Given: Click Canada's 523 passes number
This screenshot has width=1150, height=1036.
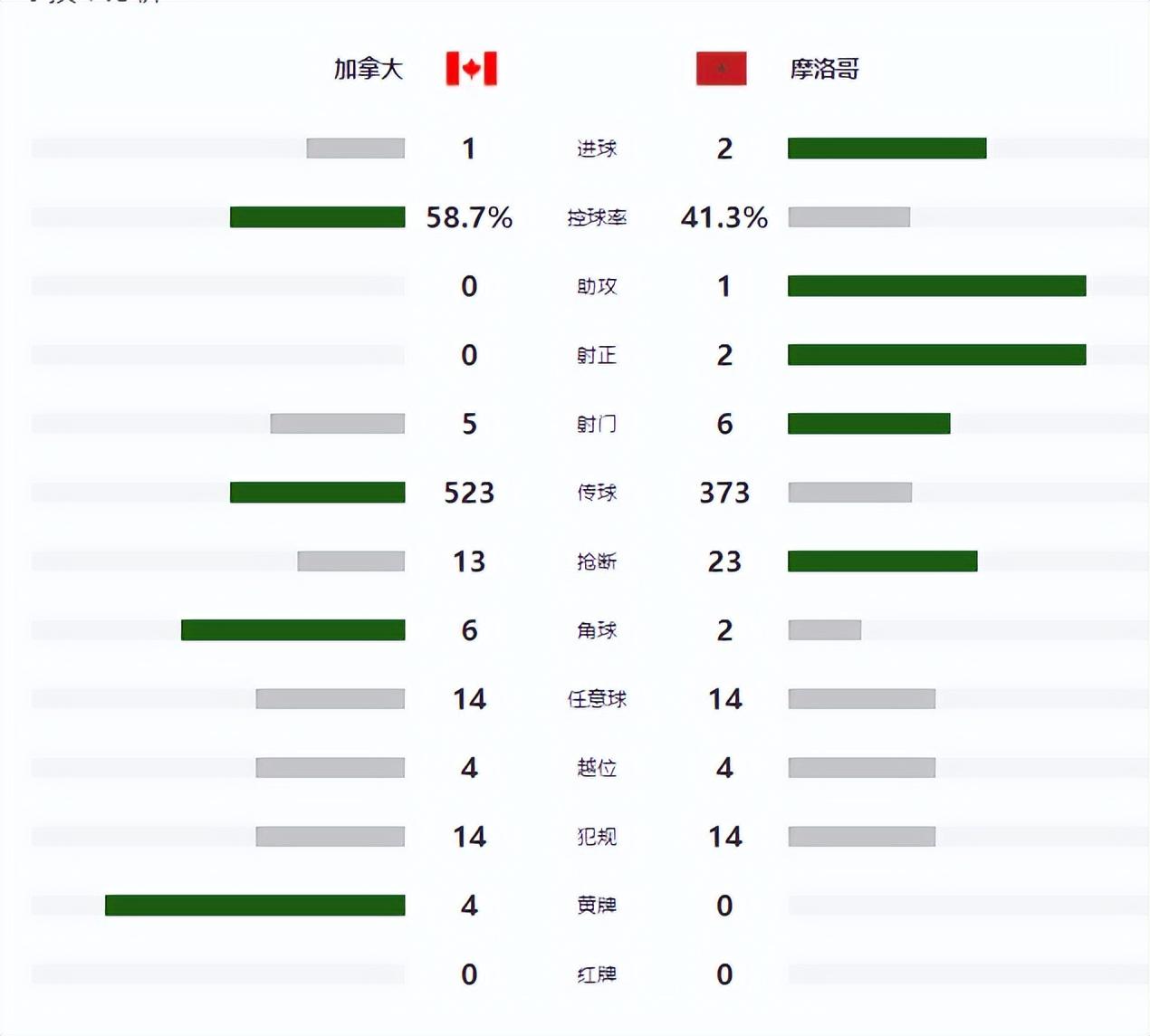Looking at the screenshot, I should click(x=469, y=493).
